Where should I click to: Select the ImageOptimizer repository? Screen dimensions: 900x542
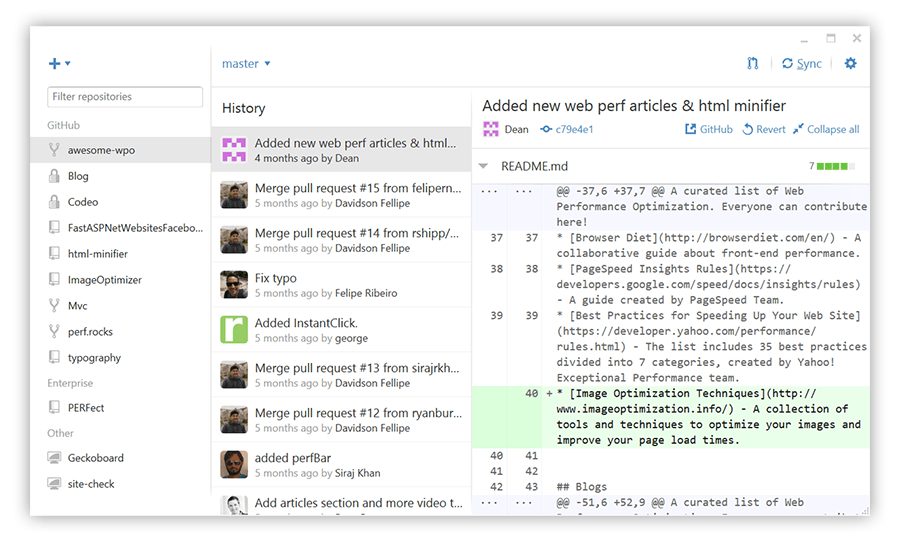[x=121, y=280]
